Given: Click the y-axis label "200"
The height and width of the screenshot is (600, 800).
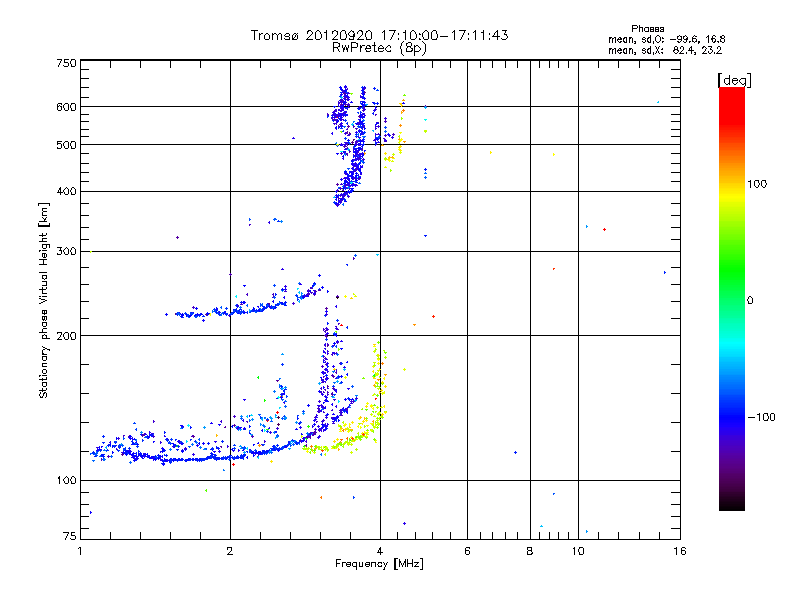Looking at the screenshot, I should tap(66, 336).
